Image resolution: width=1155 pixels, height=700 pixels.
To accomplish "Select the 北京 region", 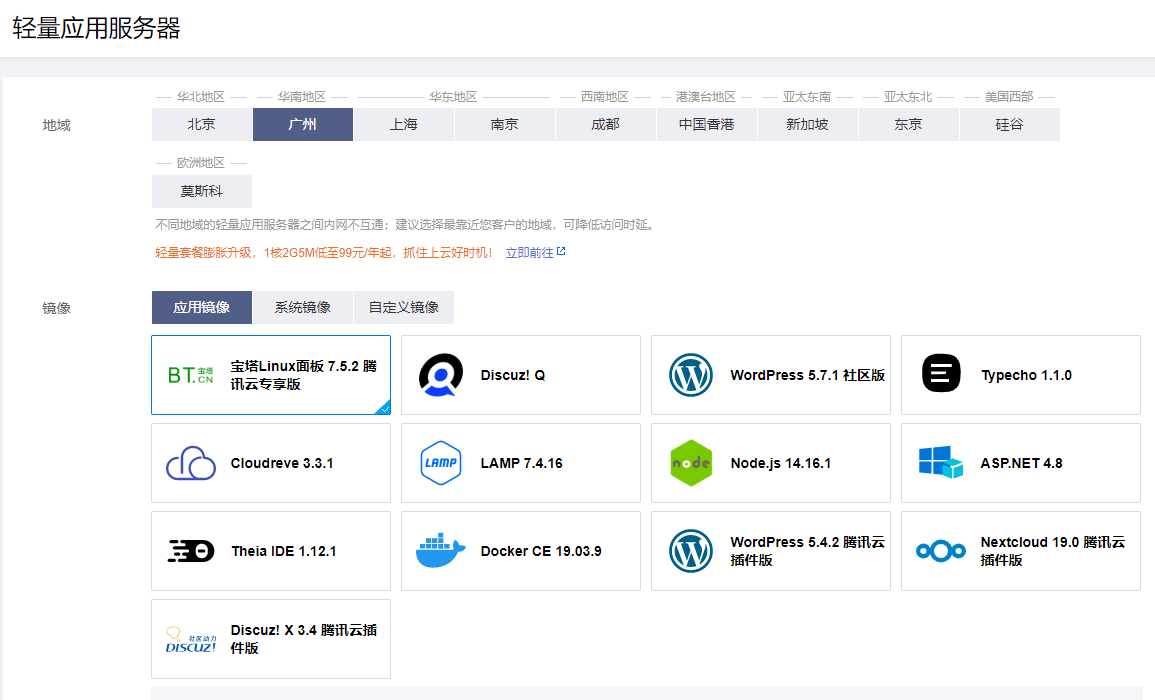I will (202, 125).
